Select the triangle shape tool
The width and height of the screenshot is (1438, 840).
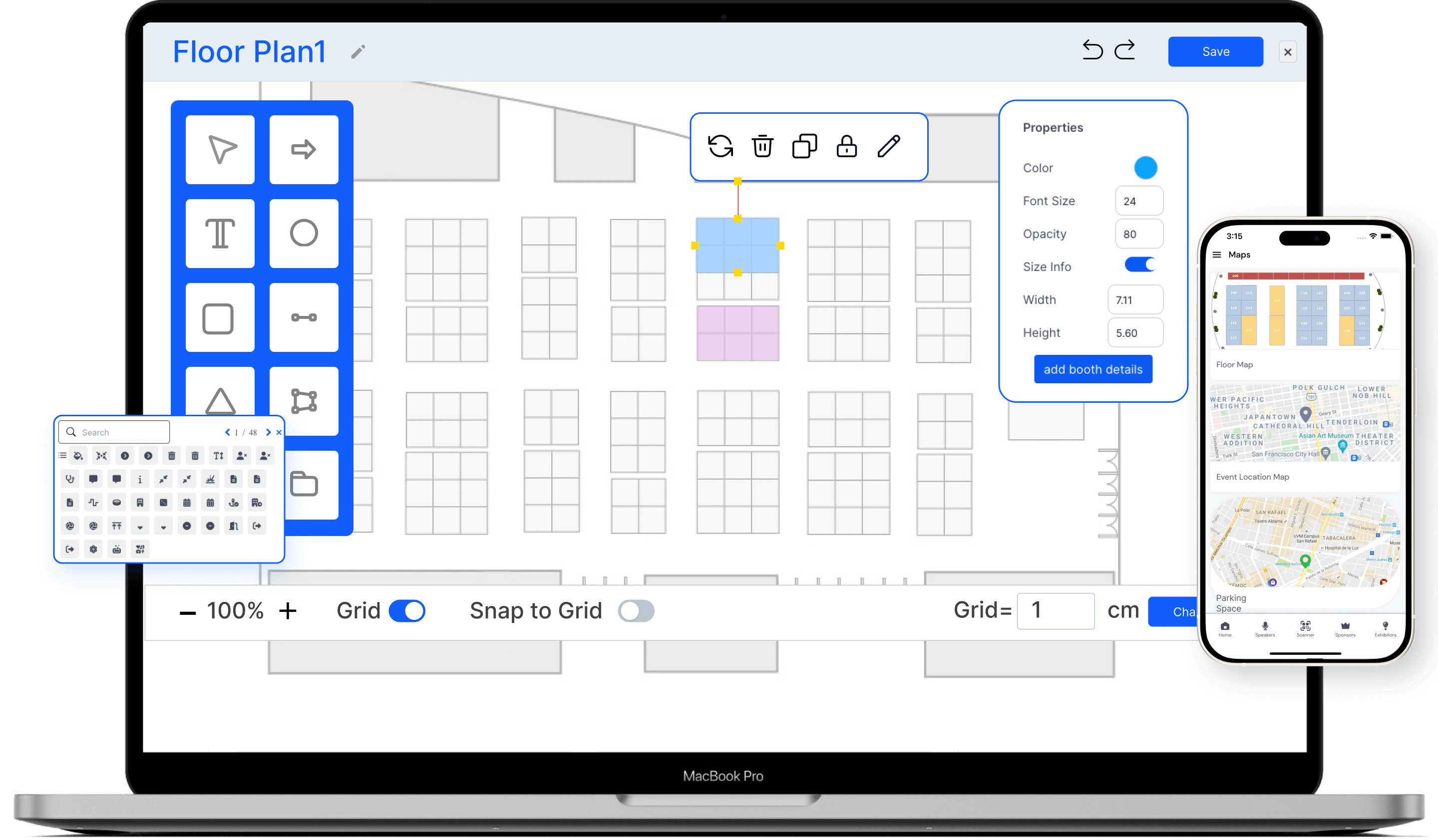pos(220,393)
